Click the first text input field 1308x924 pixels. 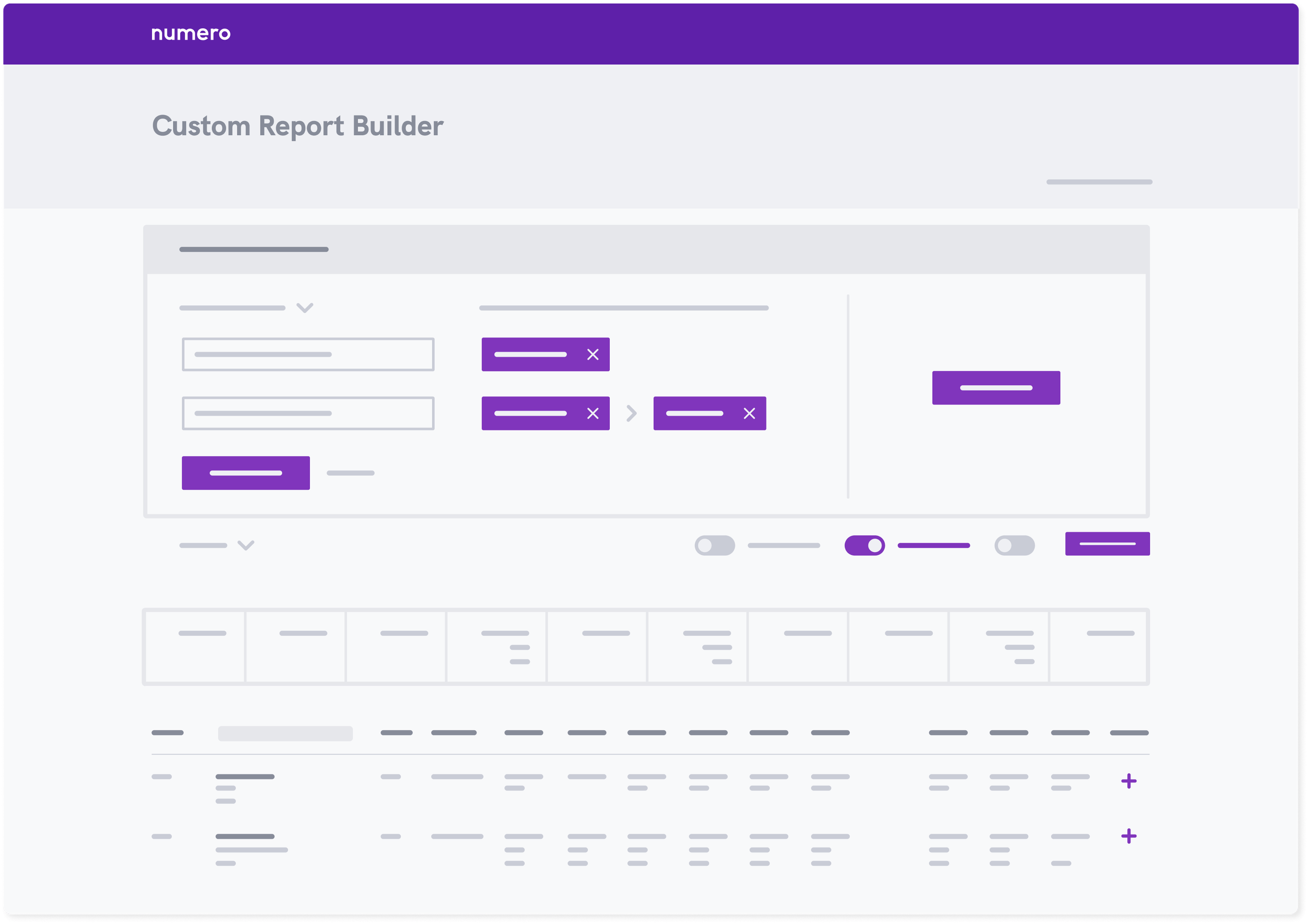pyautogui.click(x=307, y=354)
